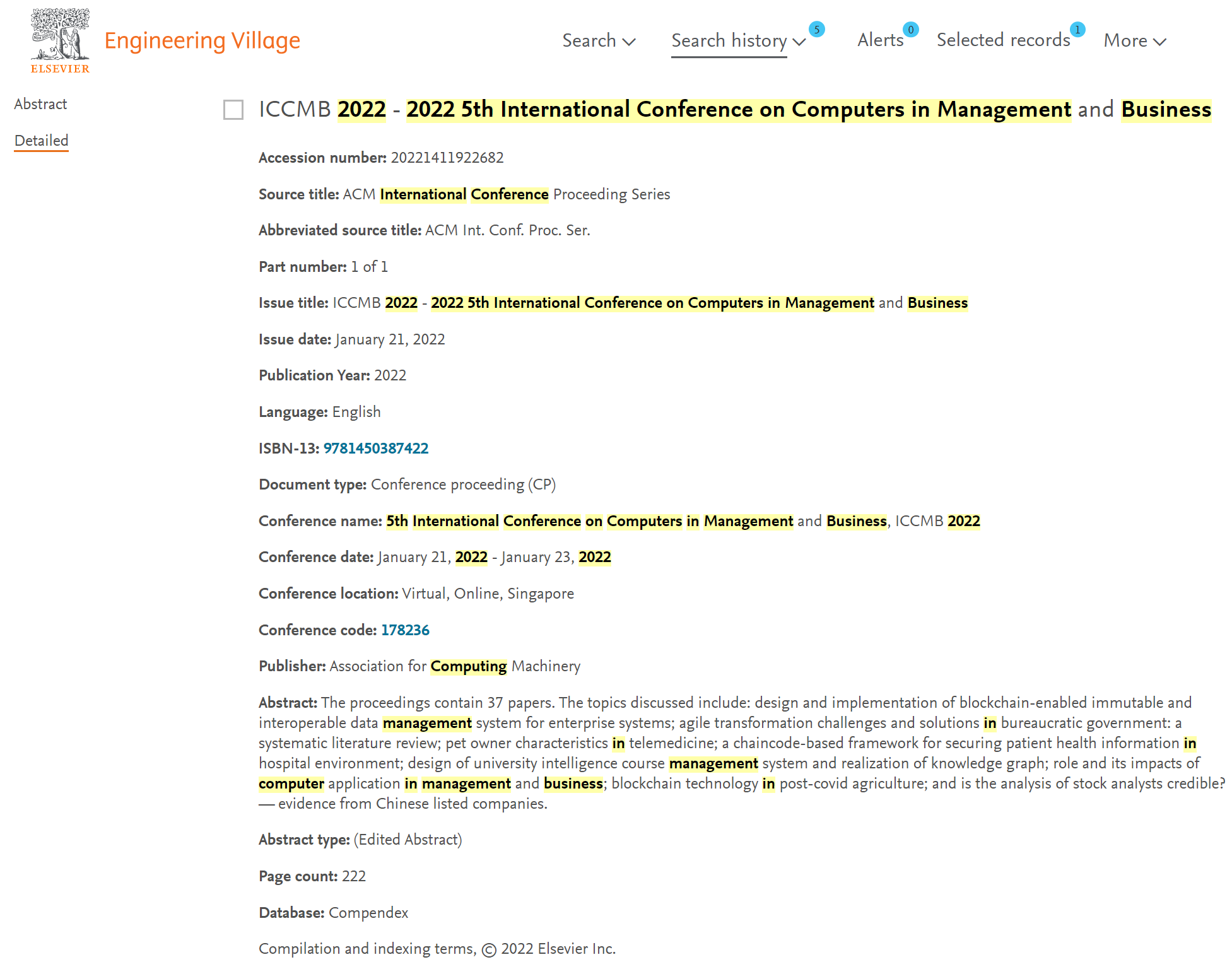Click the Conference name value
Viewport: 1232px width, 962px height.
point(683,521)
